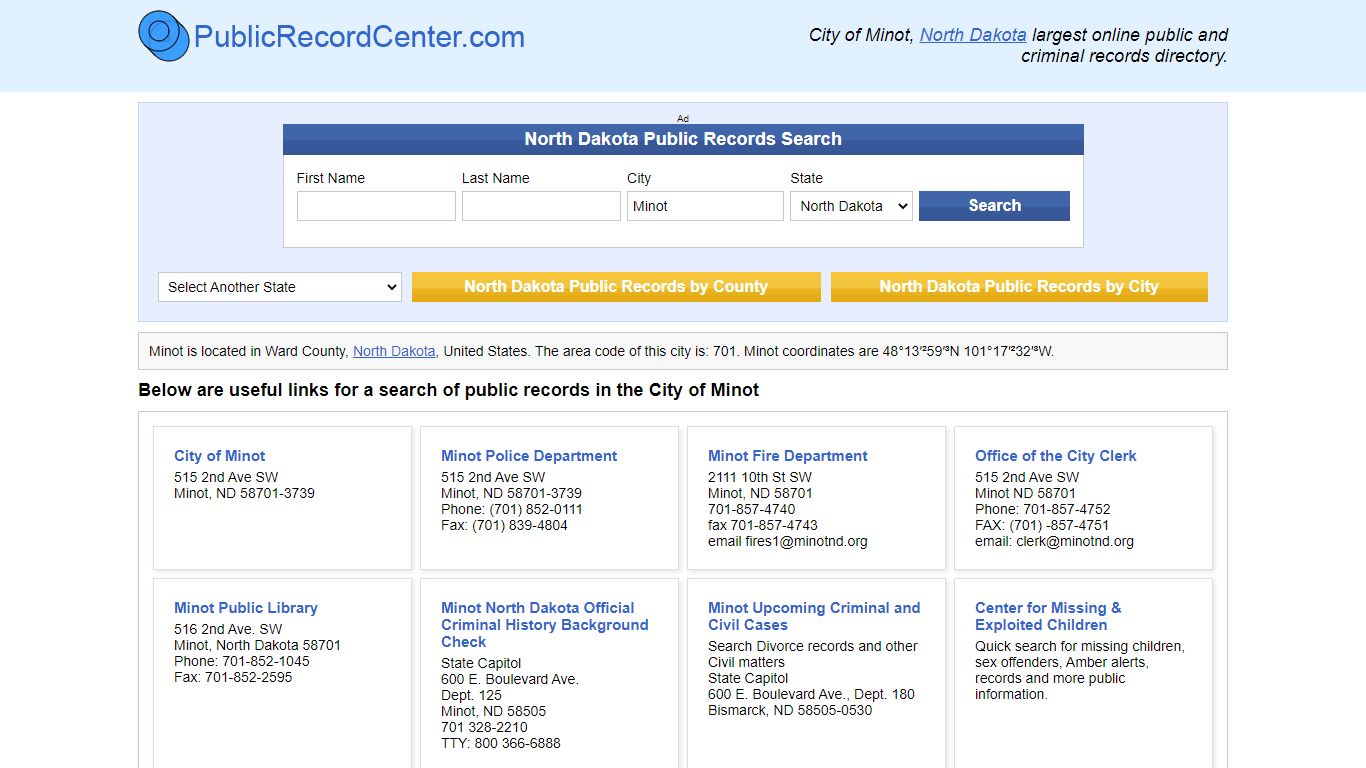Click the TTY: 800 366-6888 text
Image resolution: width=1366 pixels, height=768 pixels.
click(x=501, y=743)
